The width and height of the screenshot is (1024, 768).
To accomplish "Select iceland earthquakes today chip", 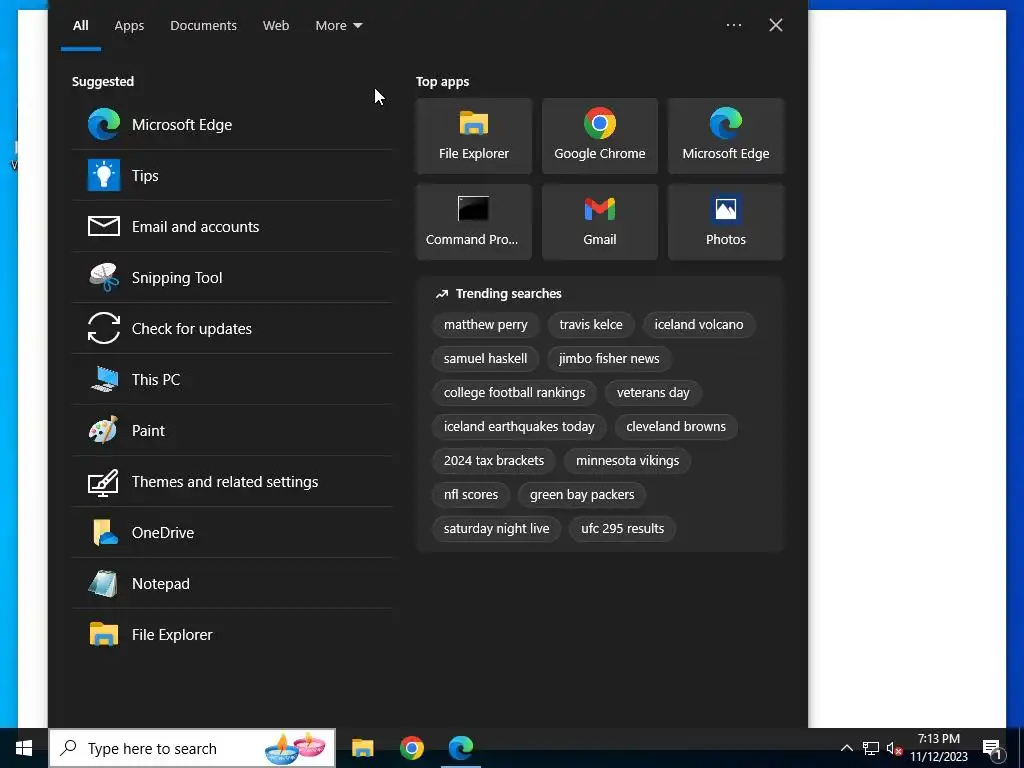I will pos(519,426).
